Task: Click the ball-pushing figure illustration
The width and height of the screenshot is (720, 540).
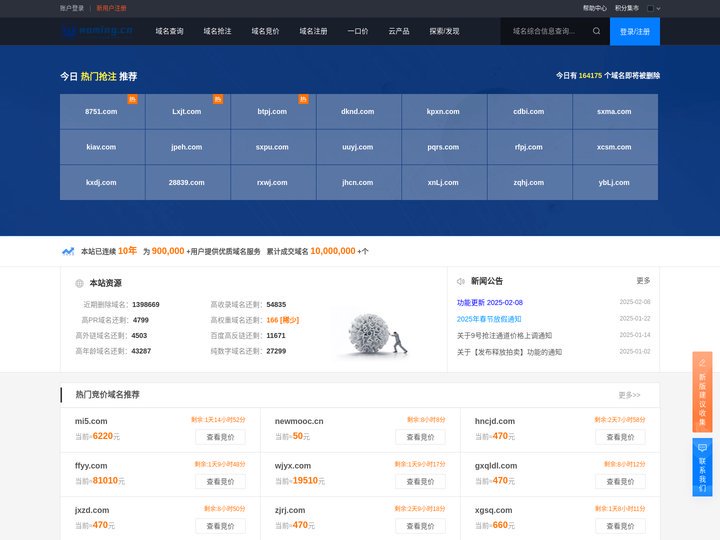Action: pos(377,334)
